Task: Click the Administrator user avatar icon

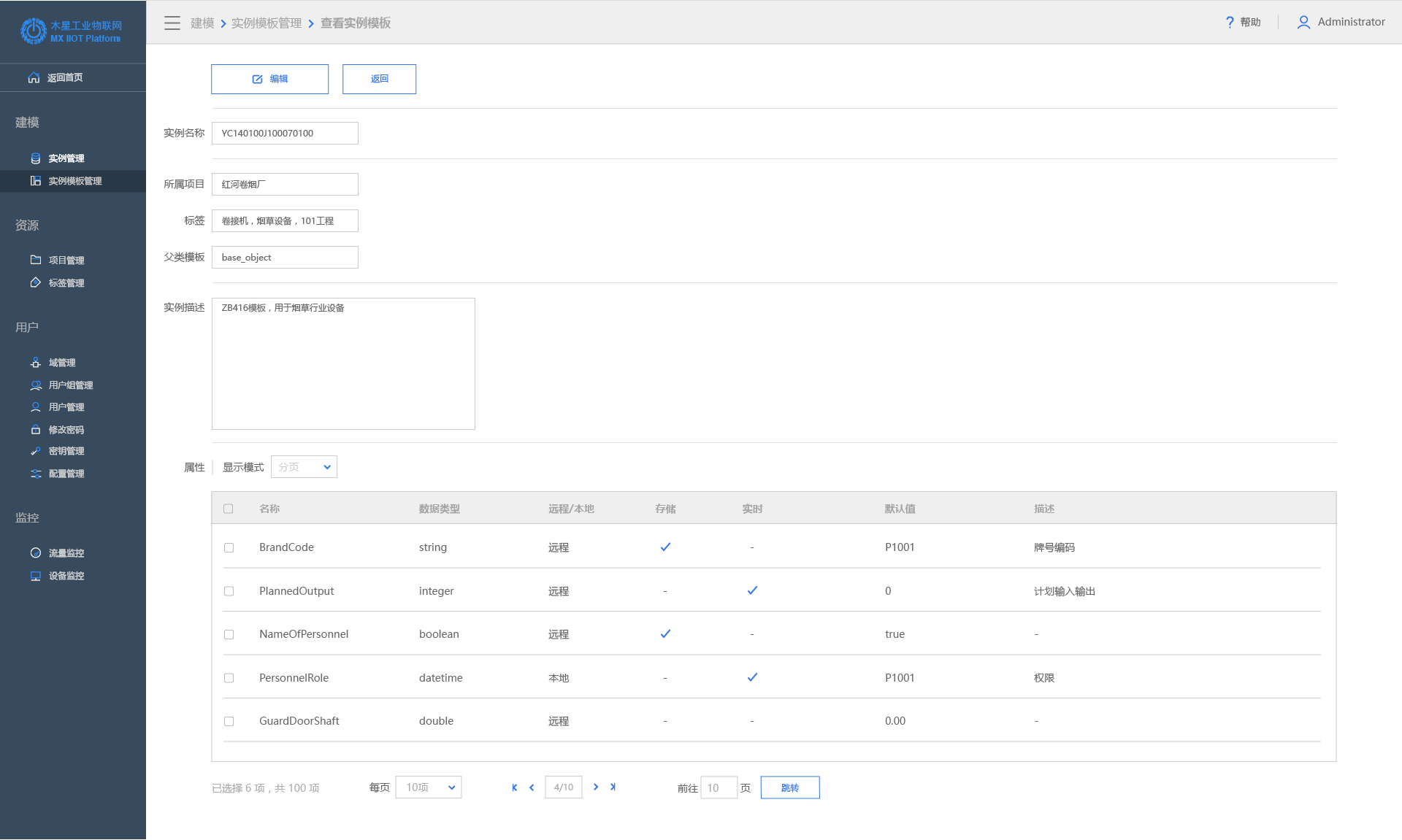Action: pyautogui.click(x=1303, y=23)
